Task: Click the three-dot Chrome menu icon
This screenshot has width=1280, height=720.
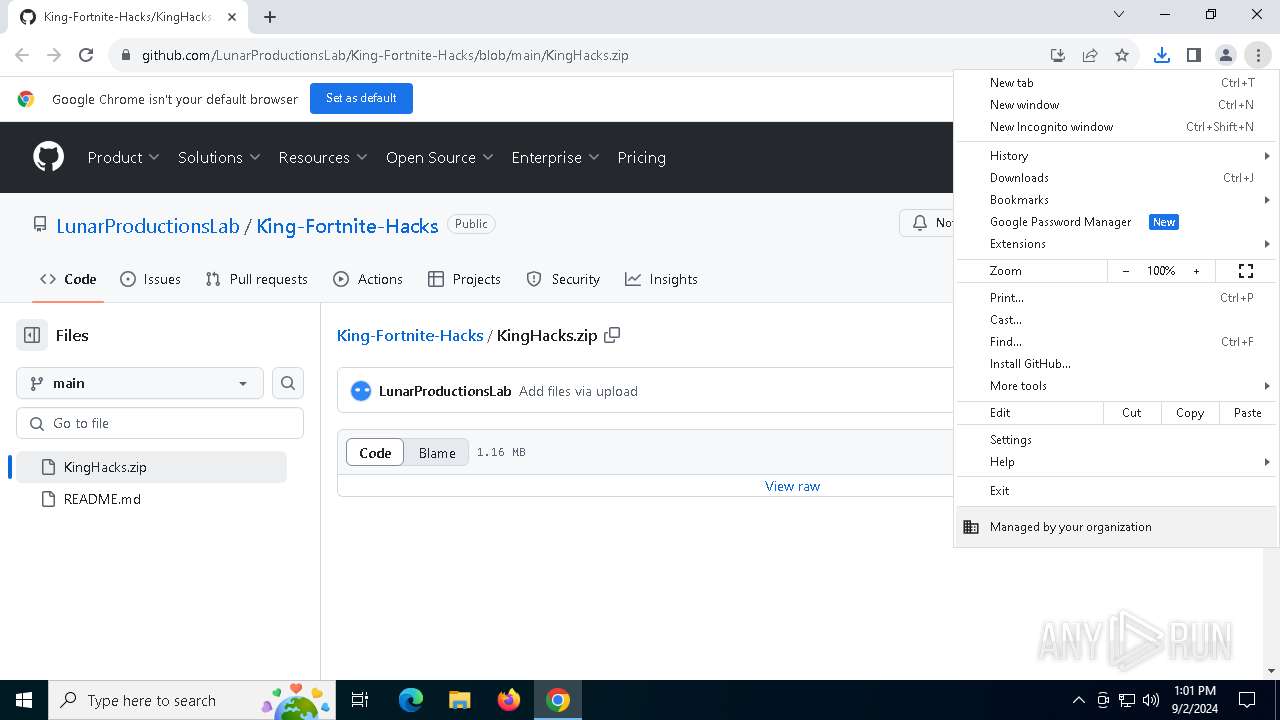Action: (1258, 55)
